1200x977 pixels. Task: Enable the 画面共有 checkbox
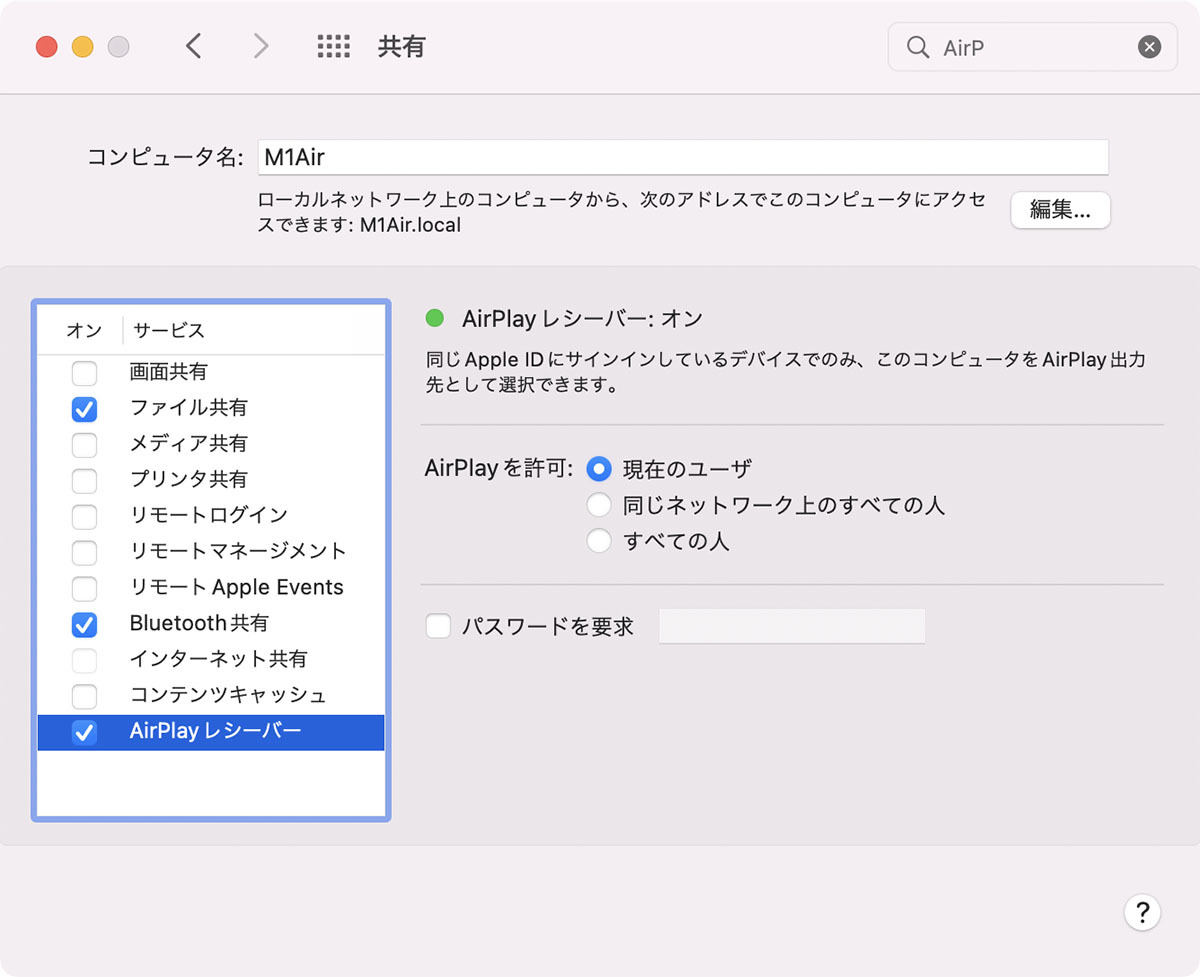click(x=85, y=373)
